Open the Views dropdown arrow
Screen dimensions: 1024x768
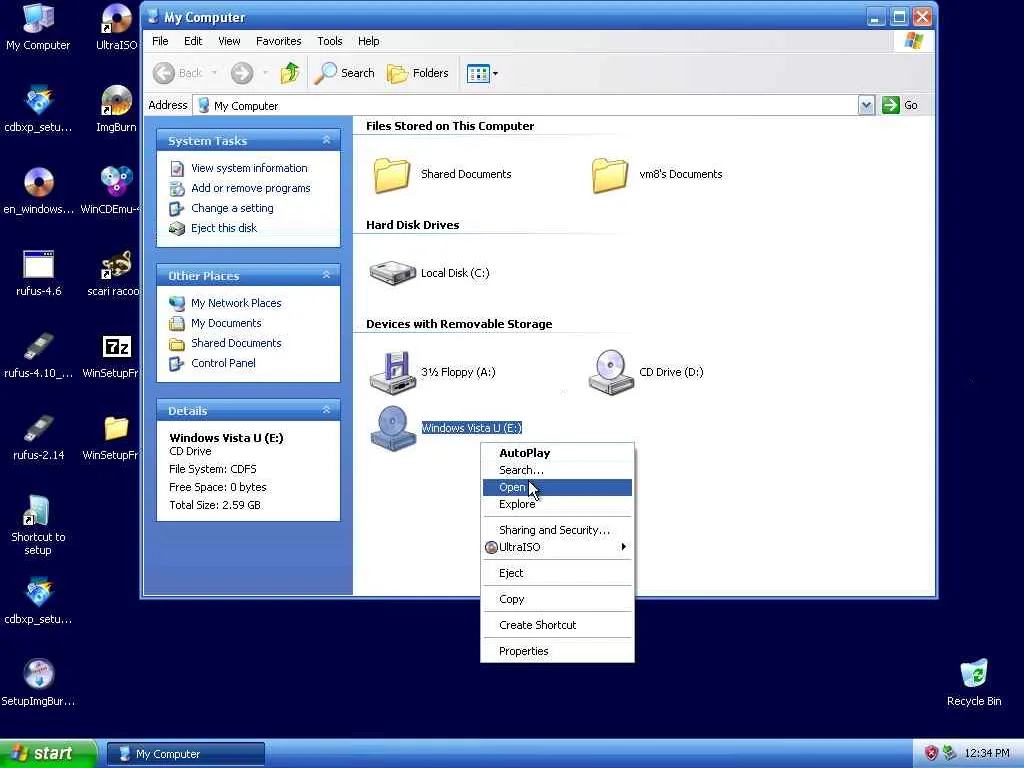(495, 74)
